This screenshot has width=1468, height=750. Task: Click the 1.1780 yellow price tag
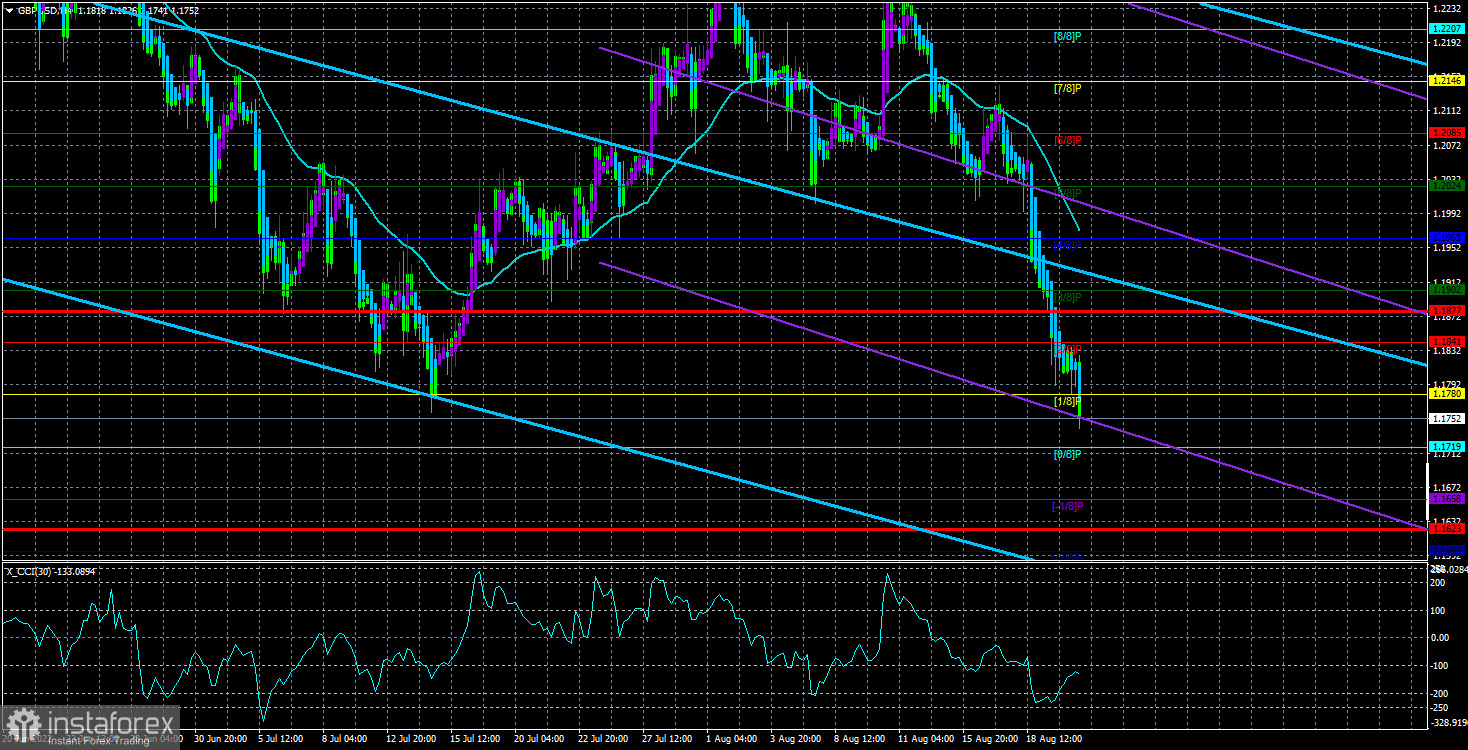pyautogui.click(x=1447, y=394)
